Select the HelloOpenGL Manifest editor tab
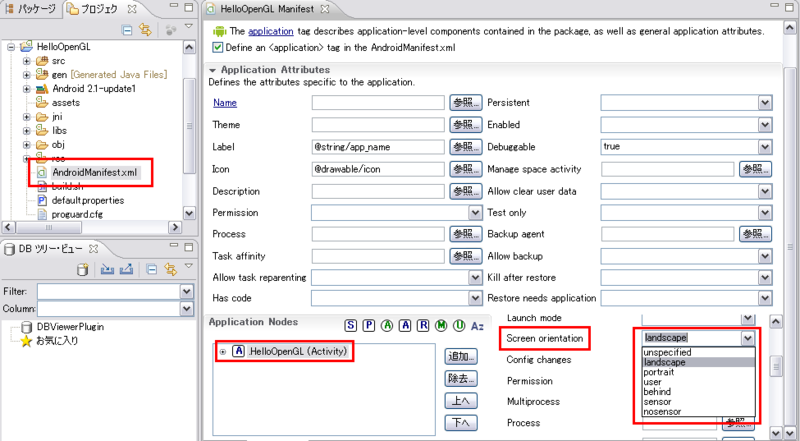Screen dimensions: 800x441 (x=267, y=9)
